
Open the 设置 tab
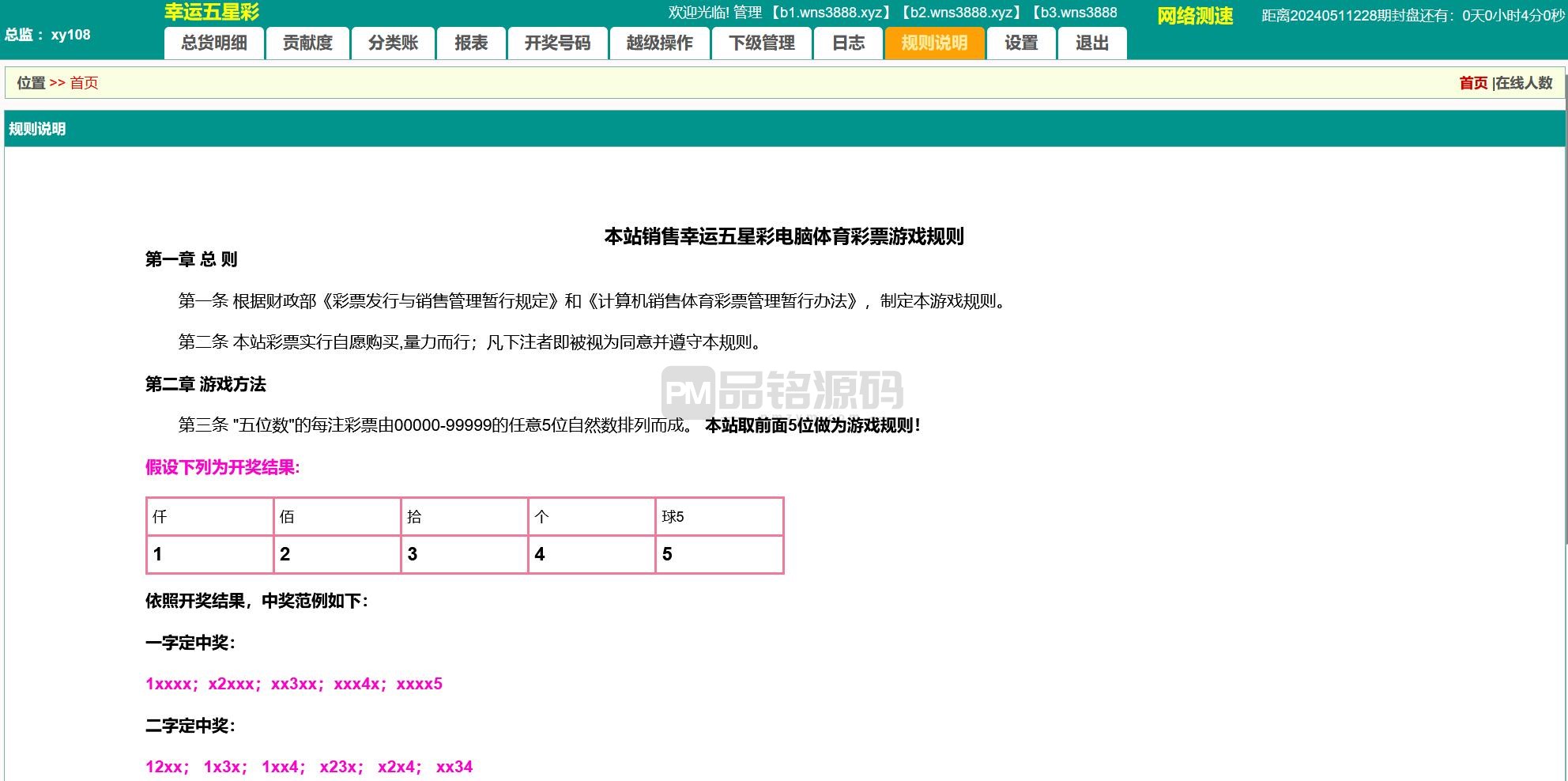[1021, 43]
